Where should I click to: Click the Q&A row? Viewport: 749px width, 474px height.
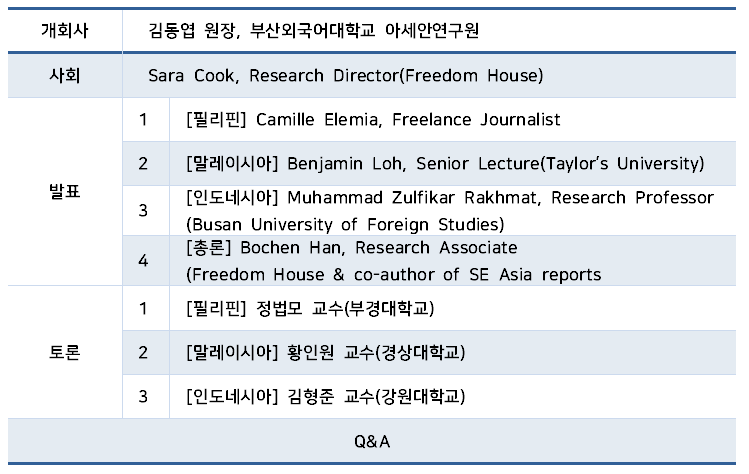coord(372,440)
